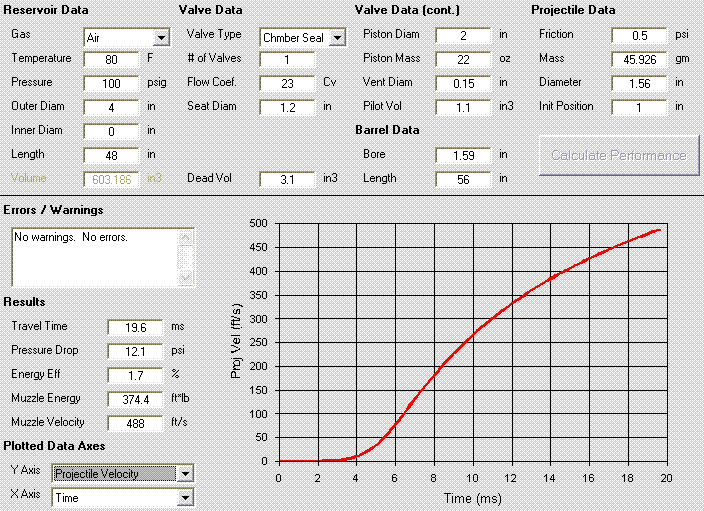Click the 'Projectile Data' section heading
This screenshot has height=511, width=704.
(573, 10)
